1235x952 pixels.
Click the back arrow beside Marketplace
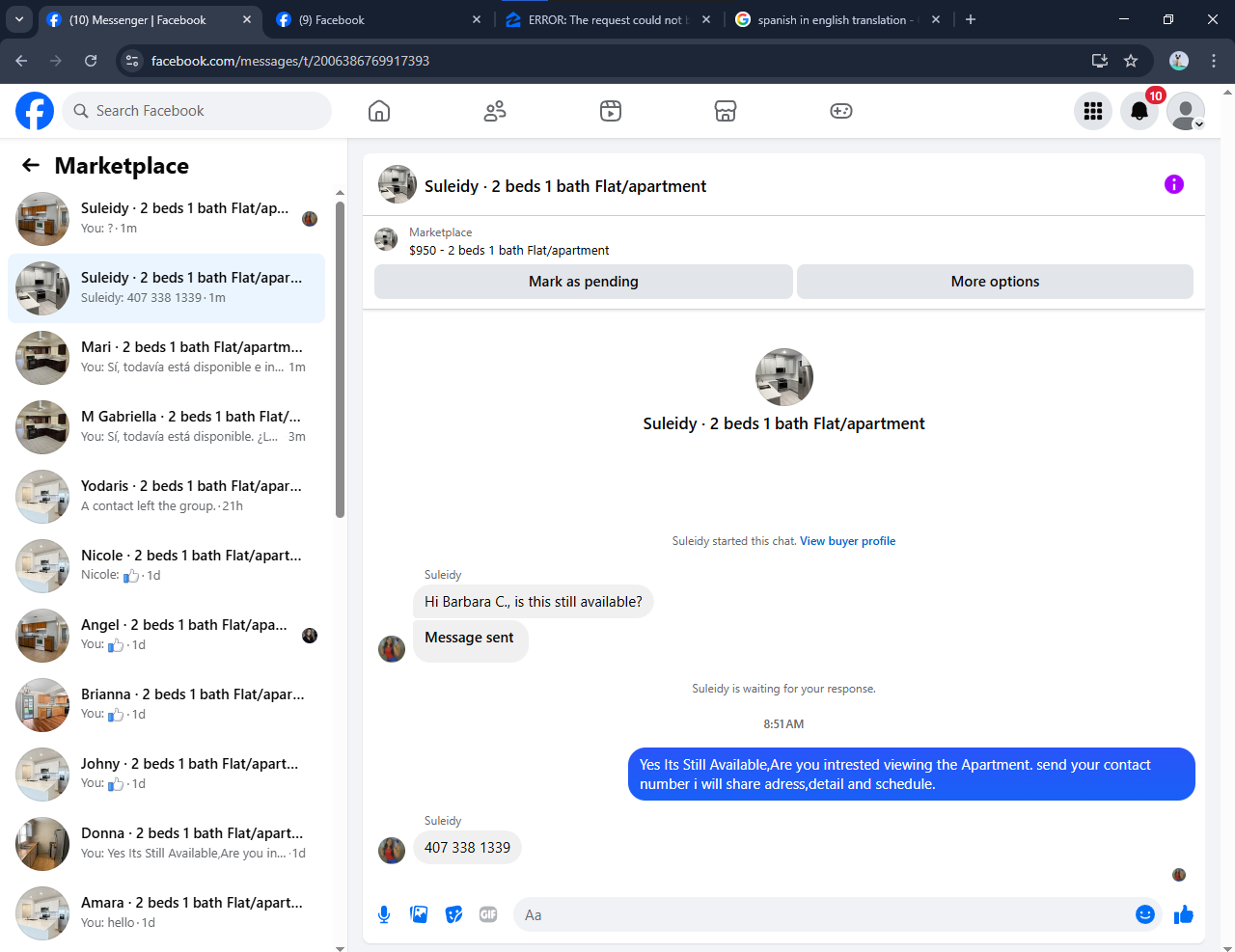pos(31,165)
